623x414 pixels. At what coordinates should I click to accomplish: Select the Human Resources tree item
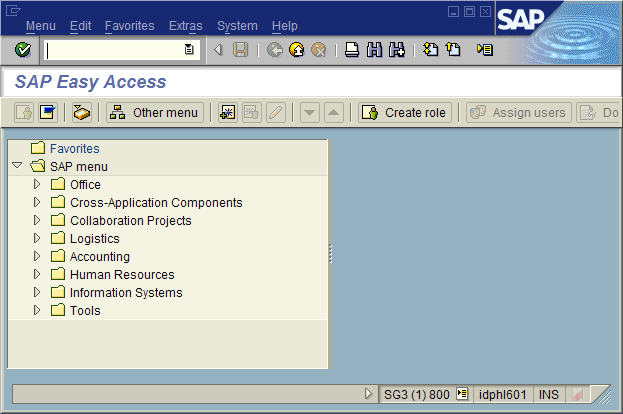(x=122, y=275)
